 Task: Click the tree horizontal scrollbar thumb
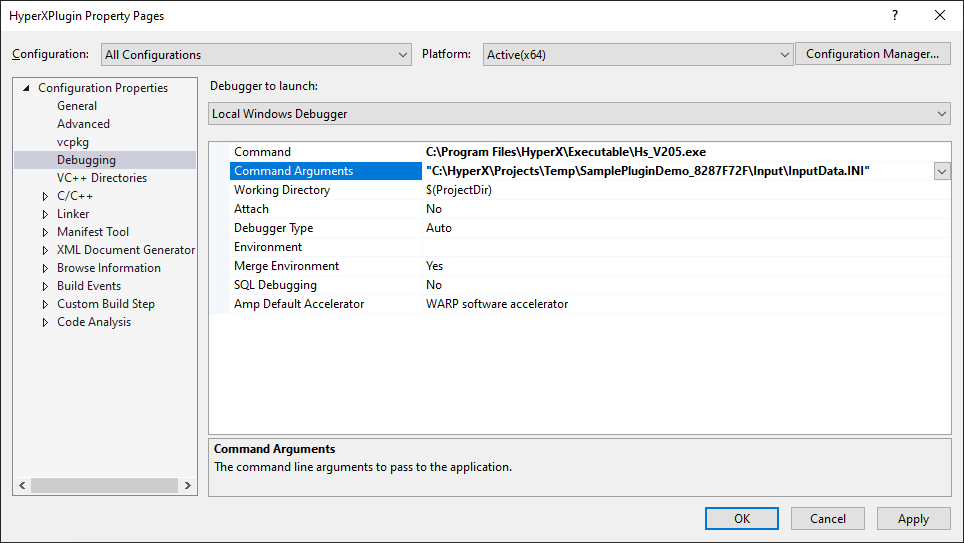coord(105,486)
